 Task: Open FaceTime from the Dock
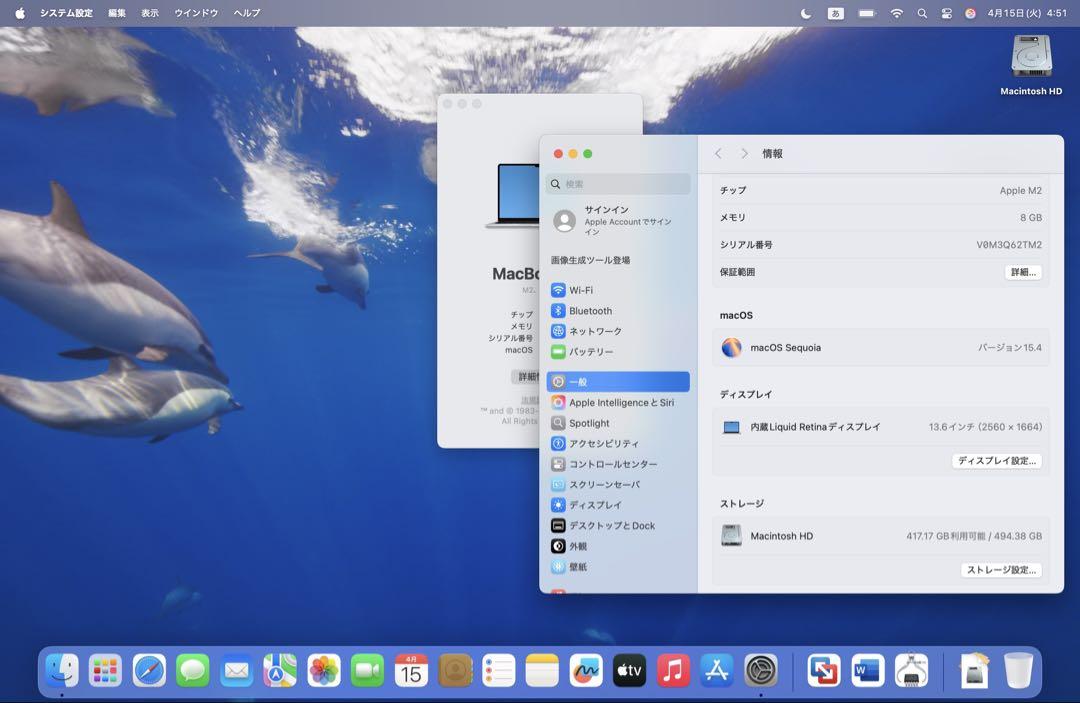pyautogui.click(x=367, y=671)
